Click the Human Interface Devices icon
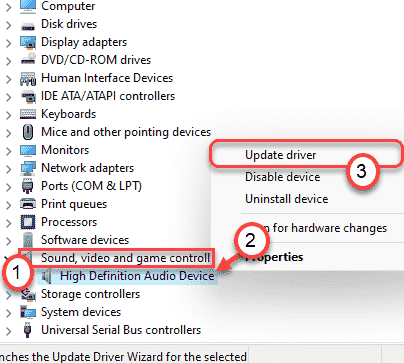 (28, 79)
